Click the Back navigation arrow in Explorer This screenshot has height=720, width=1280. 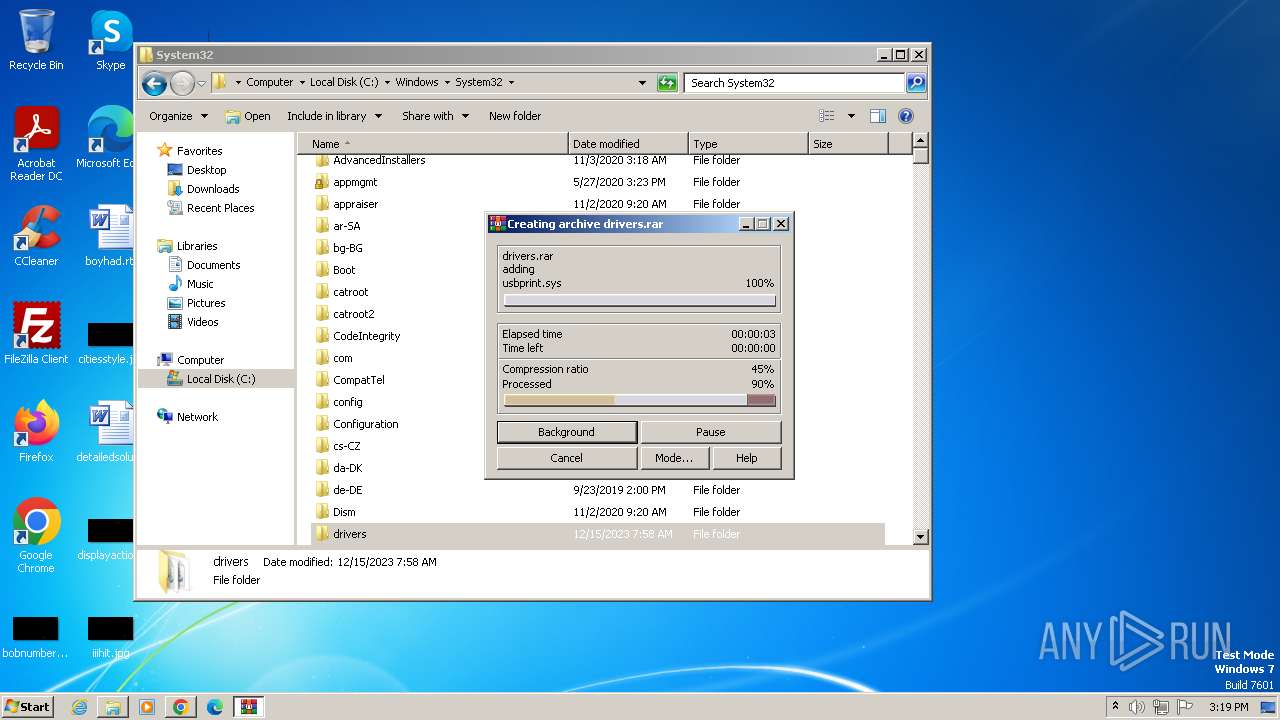pos(154,83)
